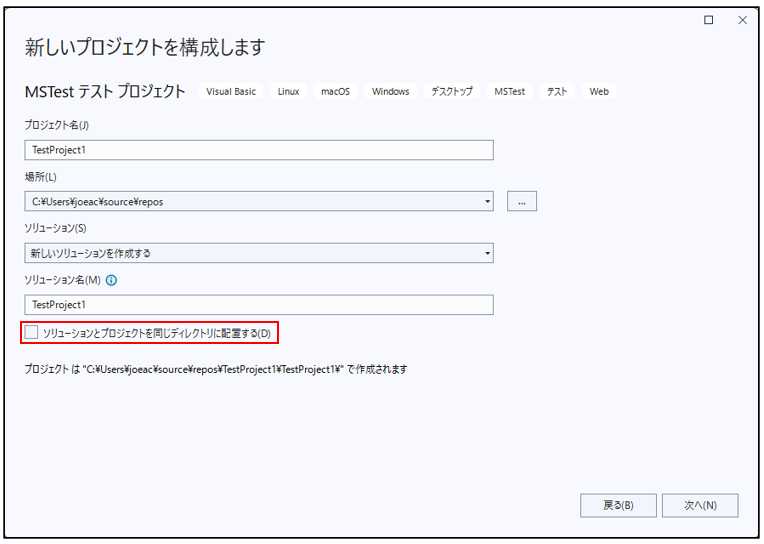The width and height of the screenshot is (764, 544).
Task: Click the macOS tag
Action: click(335, 92)
